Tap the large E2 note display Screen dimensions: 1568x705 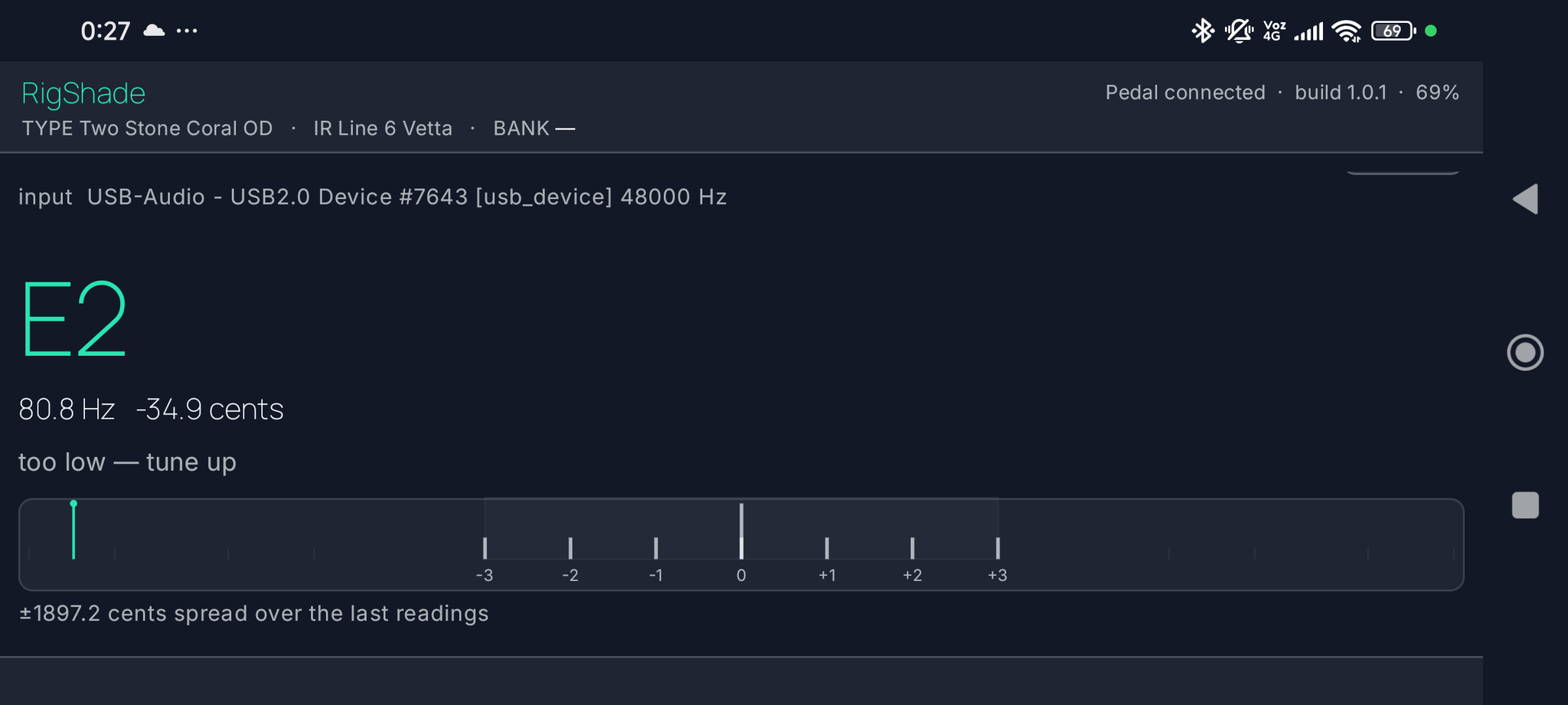[x=73, y=319]
